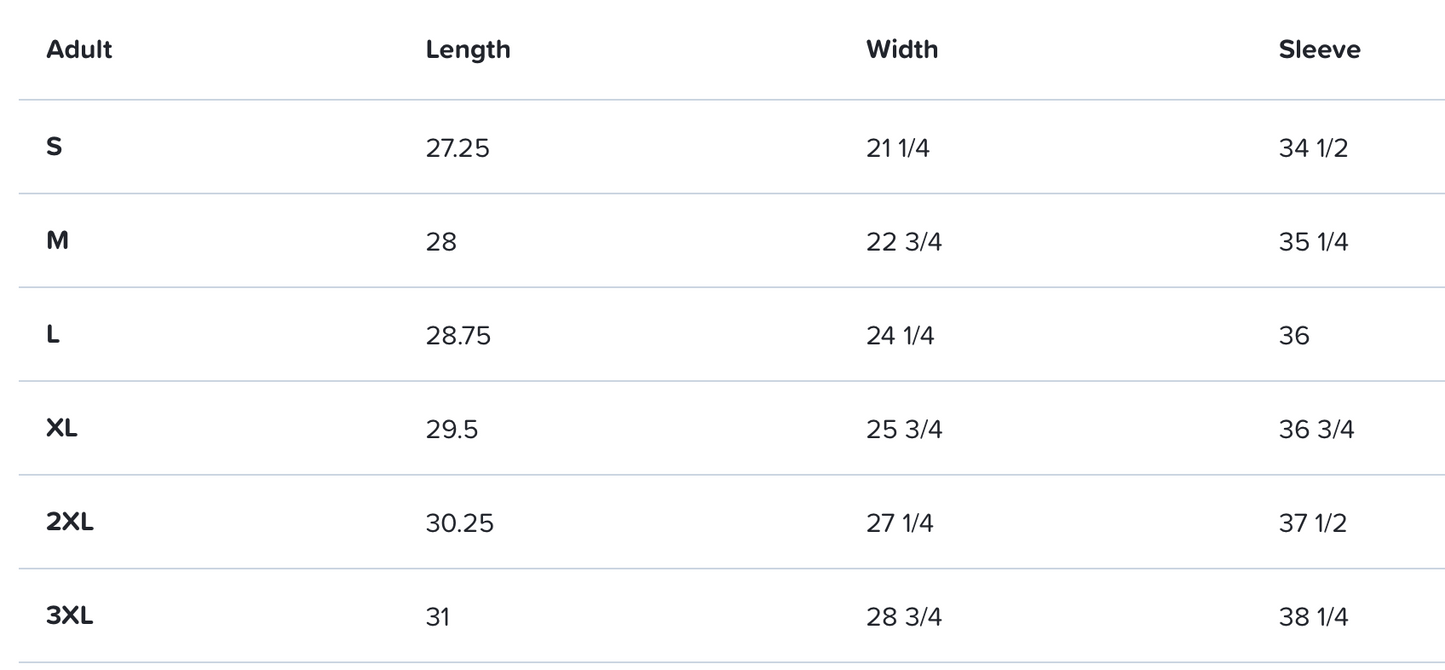This screenshot has height=670, width=1445.
Task: Click the 25 3/4 width cell
Action: coord(904,430)
